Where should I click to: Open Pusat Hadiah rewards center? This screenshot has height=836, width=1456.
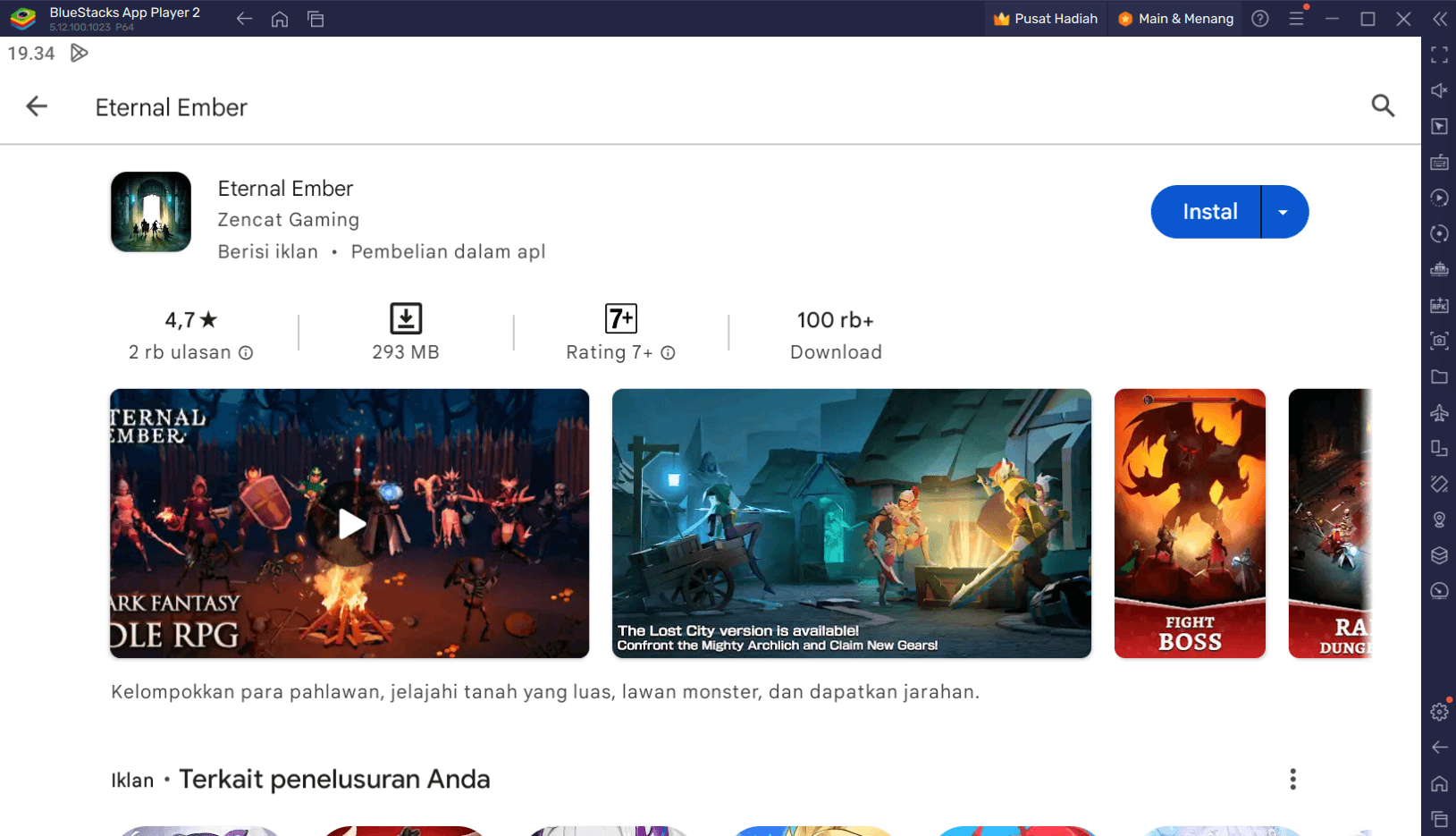click(1046, 19)
